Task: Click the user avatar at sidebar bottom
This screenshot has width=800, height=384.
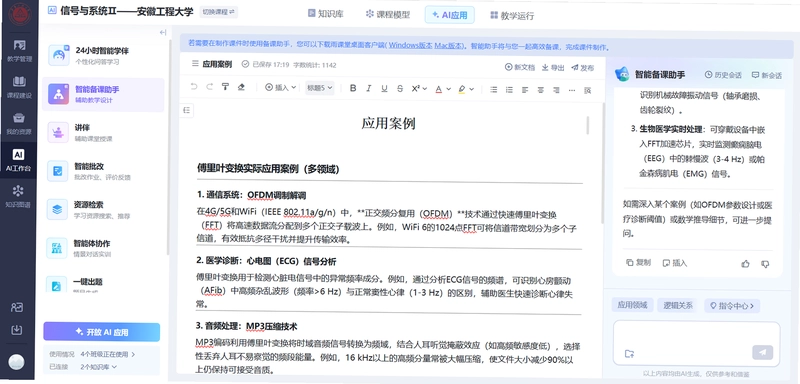Action: (x=16, y=362)
